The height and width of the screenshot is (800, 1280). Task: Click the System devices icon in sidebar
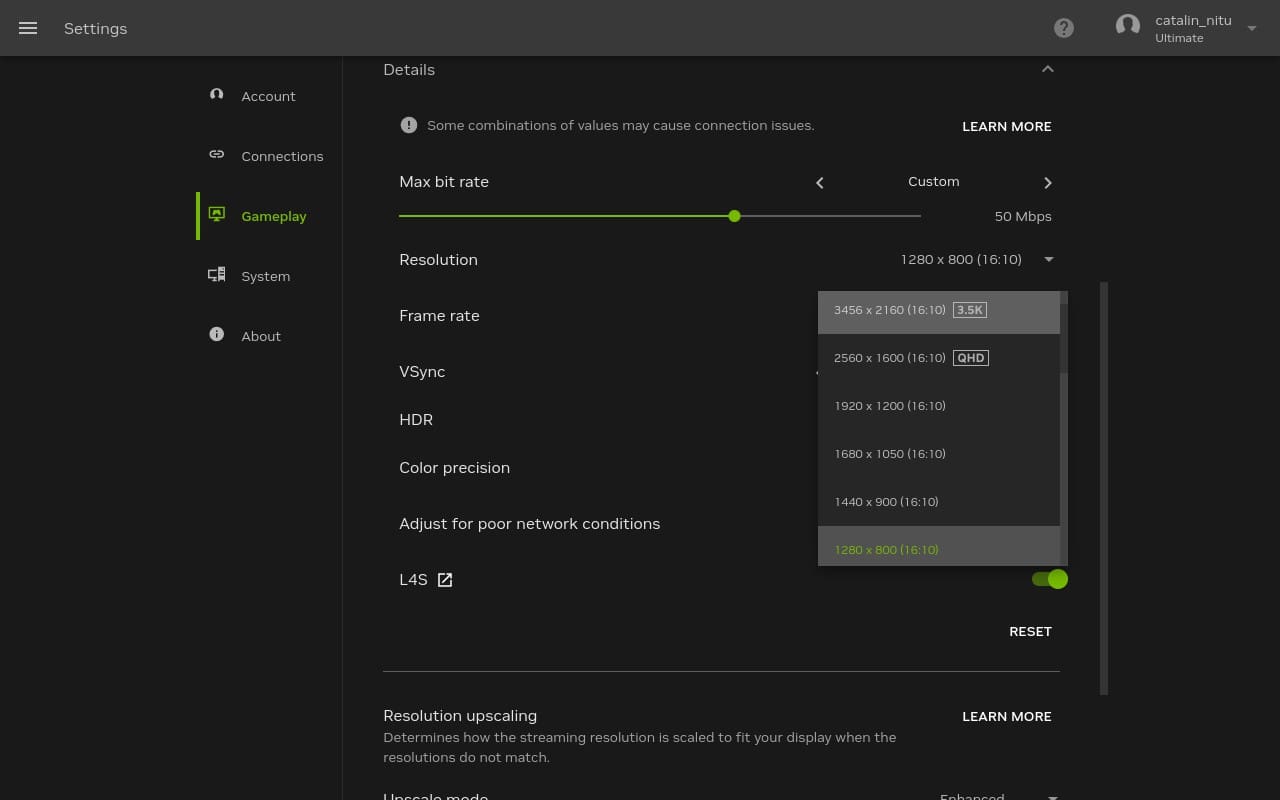coord(216,275)
